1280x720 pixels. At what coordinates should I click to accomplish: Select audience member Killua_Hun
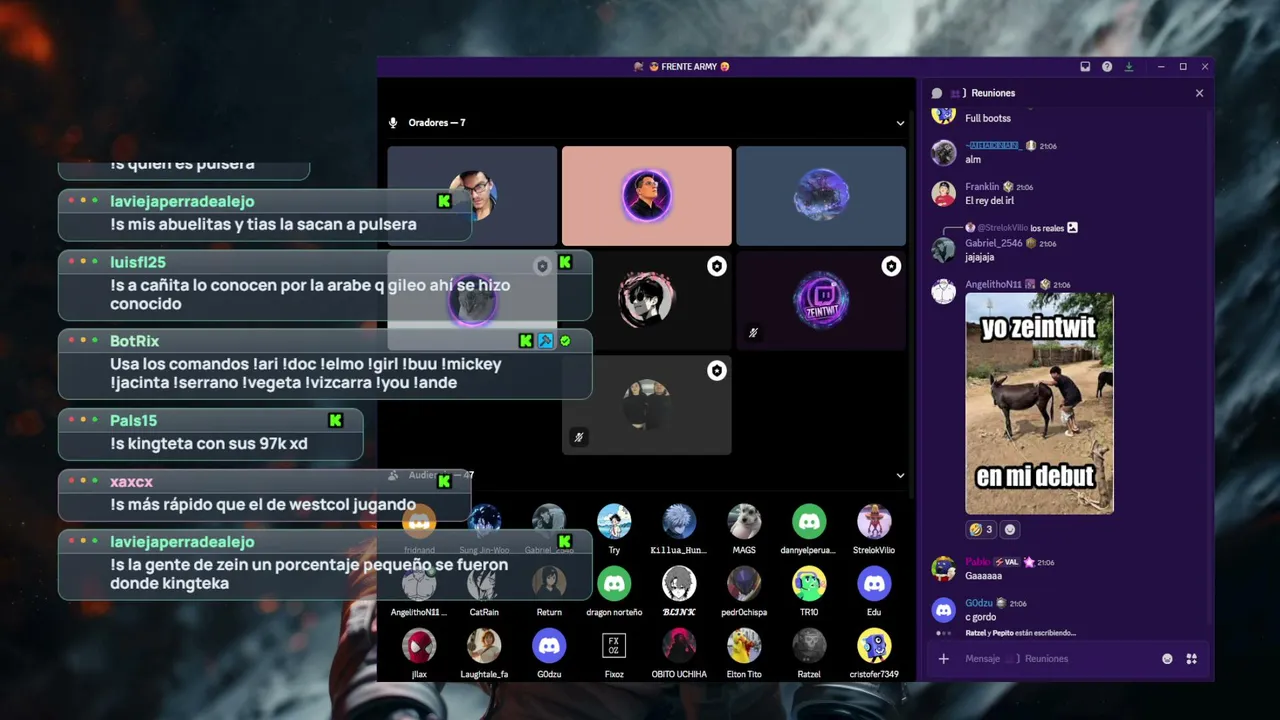coord(679,529)
